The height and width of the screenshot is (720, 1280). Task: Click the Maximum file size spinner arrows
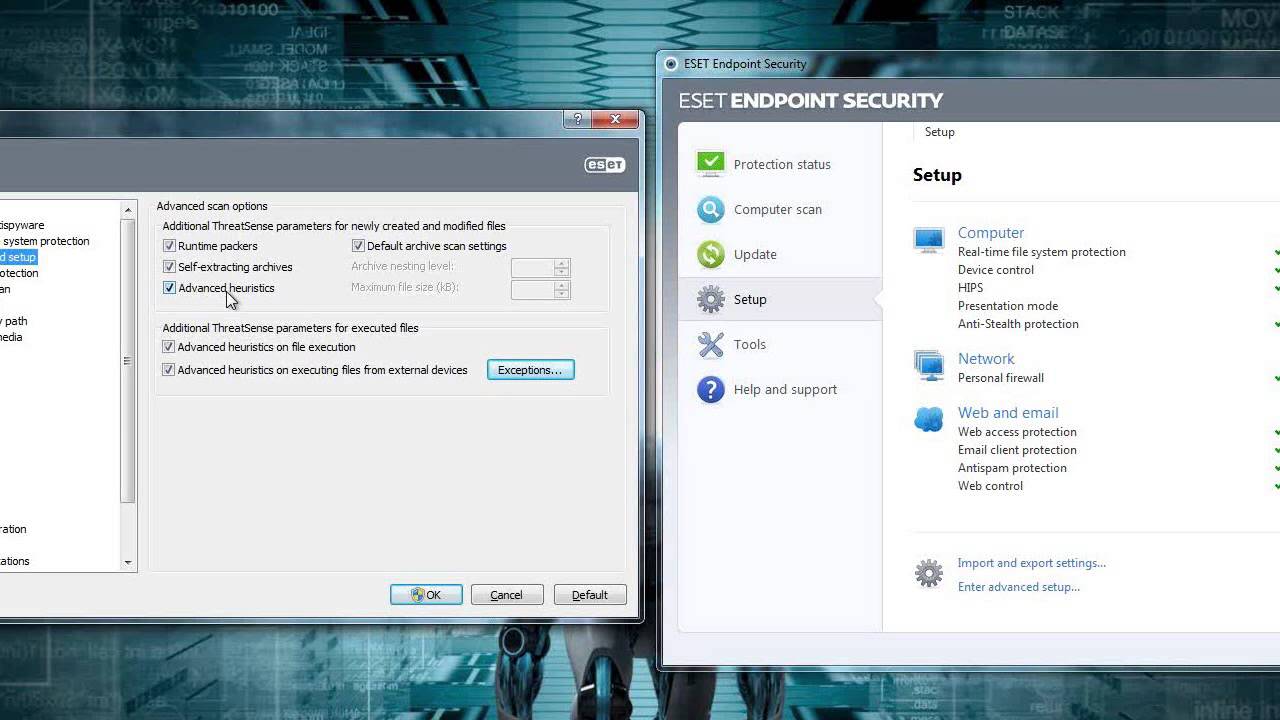point(562,289)
